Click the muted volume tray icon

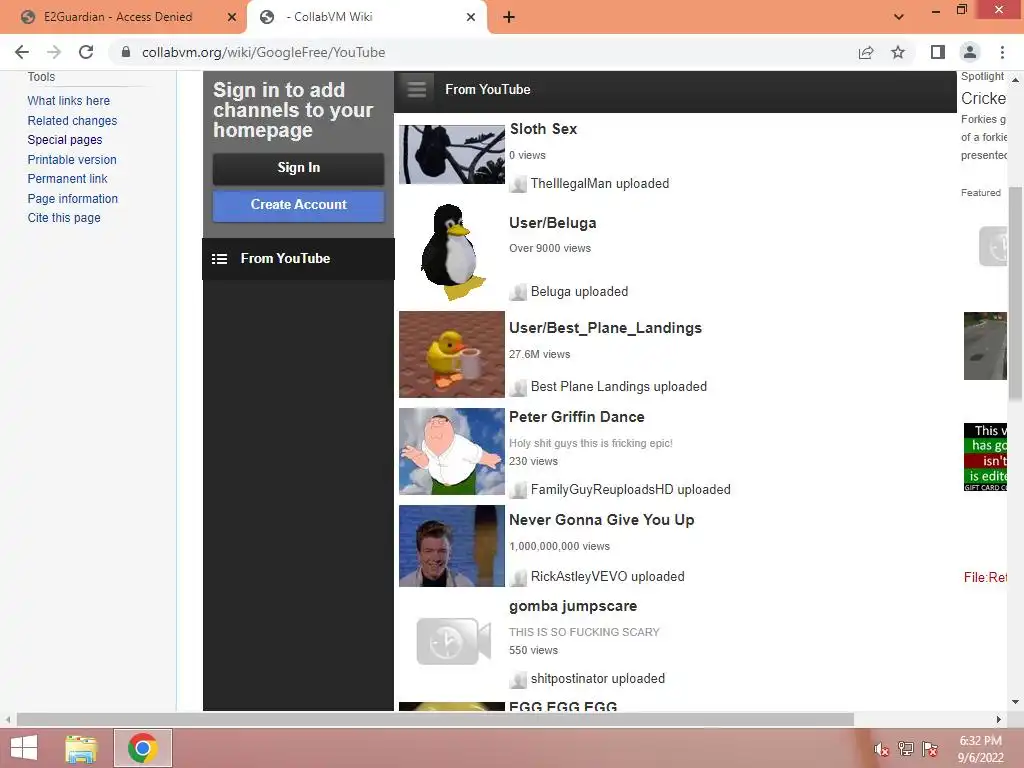click(x=881, y=749)
